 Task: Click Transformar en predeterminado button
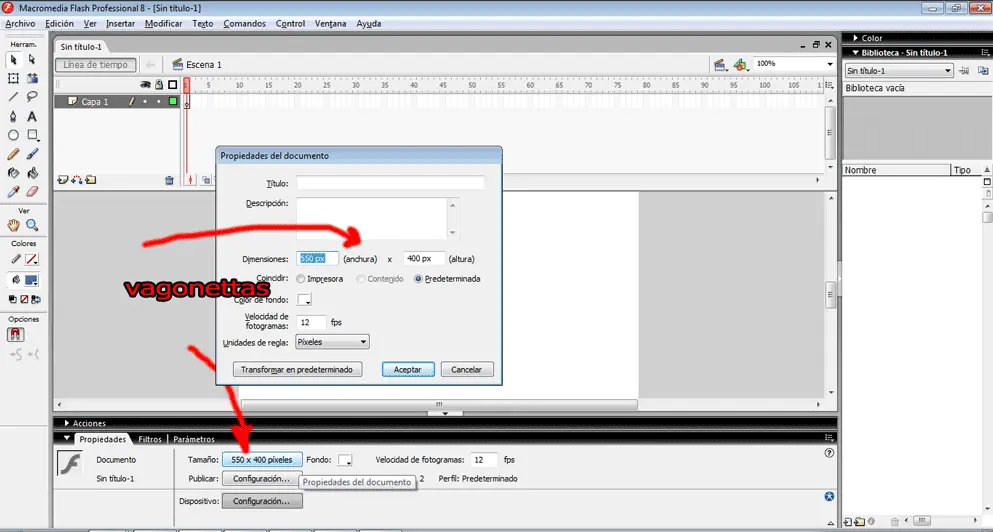(x=297, y=369)
